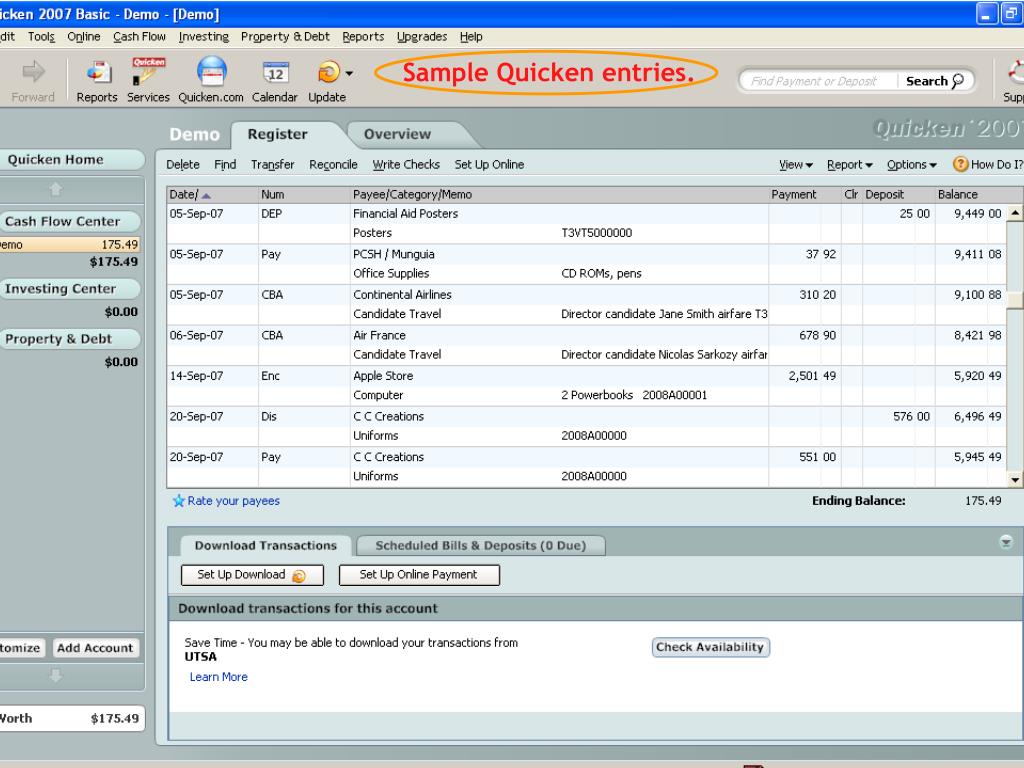This screenshot has height=768, width=1024.
Task: Click Set Up Online
Action: pos(489,165)
